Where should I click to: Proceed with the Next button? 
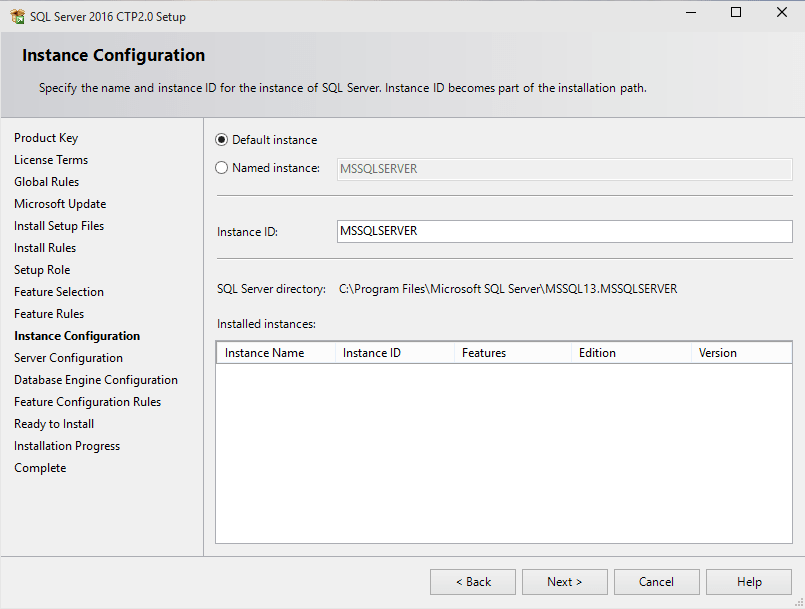point(565,582)
